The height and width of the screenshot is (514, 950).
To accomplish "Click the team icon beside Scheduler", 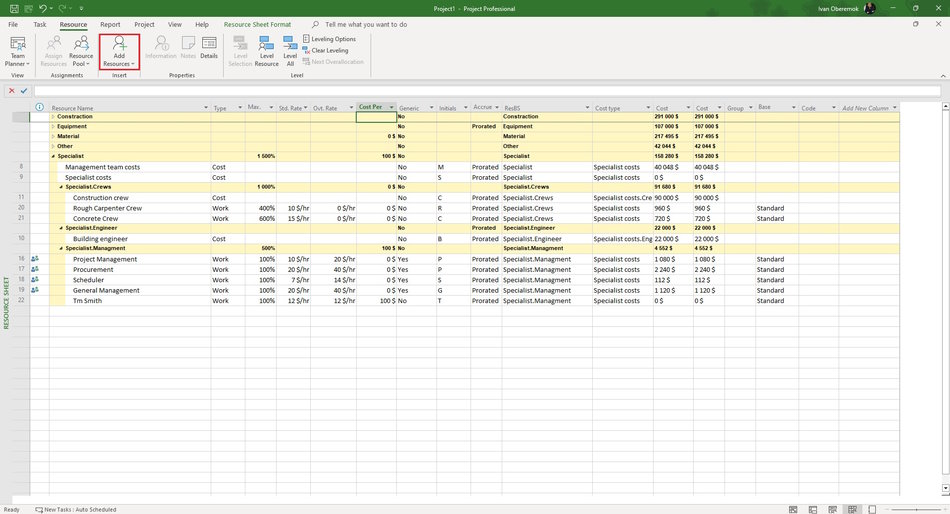I will [x=35, y=279].
